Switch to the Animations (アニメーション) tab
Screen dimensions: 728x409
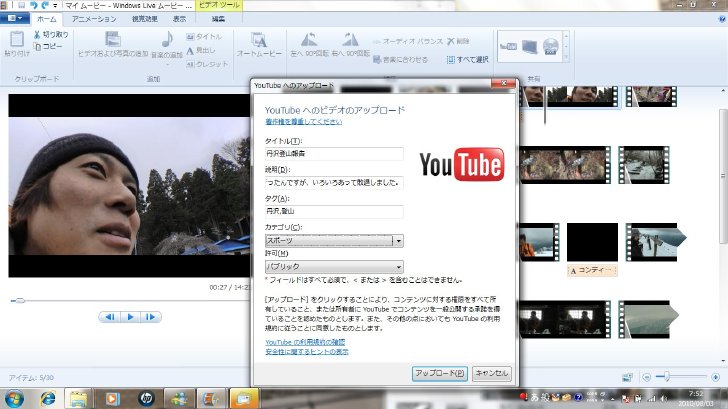tap(94, 19)
